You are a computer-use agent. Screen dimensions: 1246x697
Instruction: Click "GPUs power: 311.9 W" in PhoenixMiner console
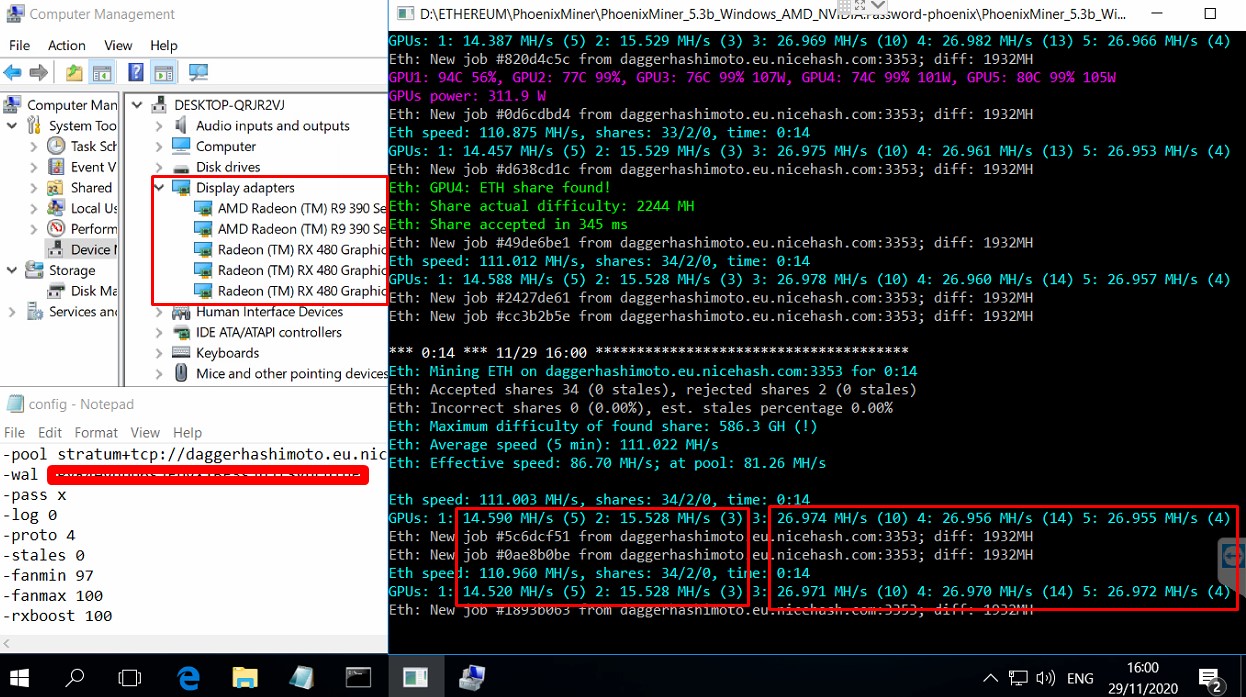[468, 96]
